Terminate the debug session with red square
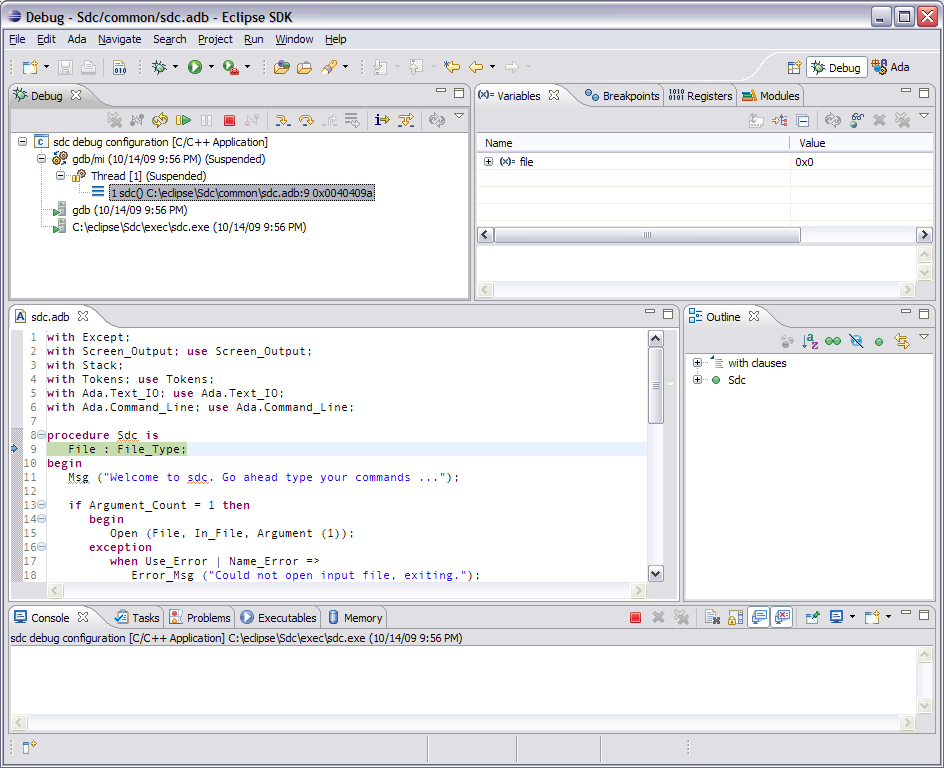944x768 pixels. point(229,120)
